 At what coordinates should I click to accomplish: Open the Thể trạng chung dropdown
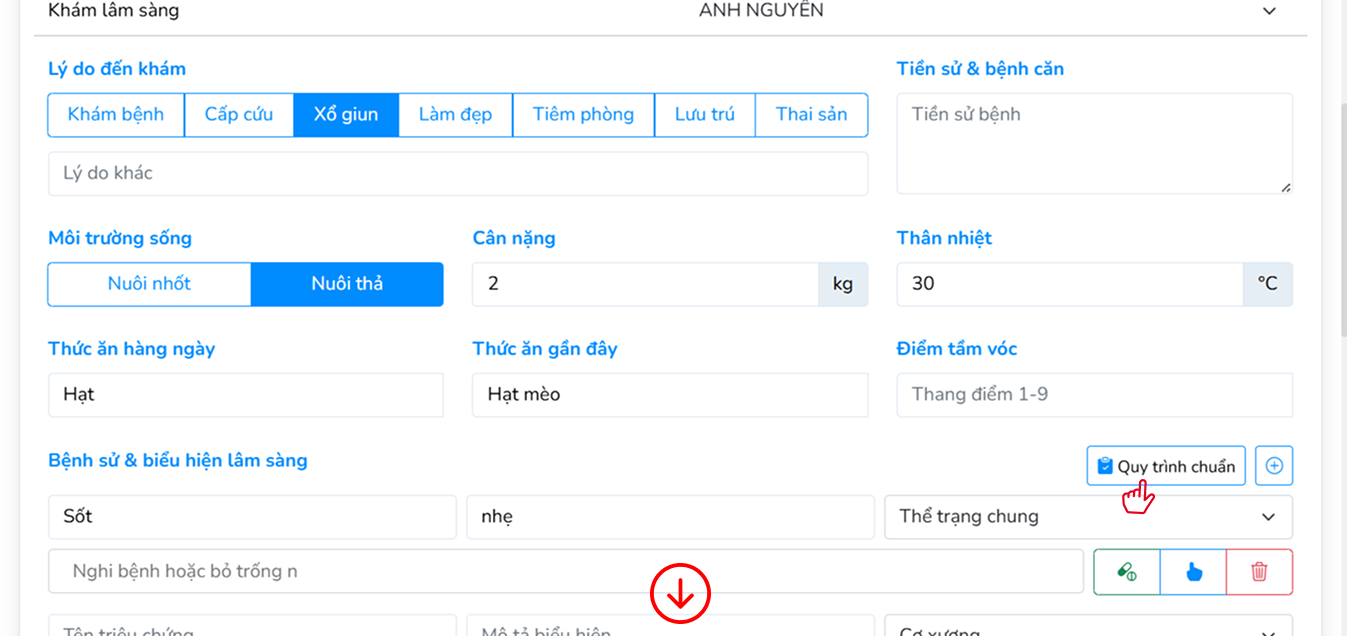click(x=1088, y=517)
